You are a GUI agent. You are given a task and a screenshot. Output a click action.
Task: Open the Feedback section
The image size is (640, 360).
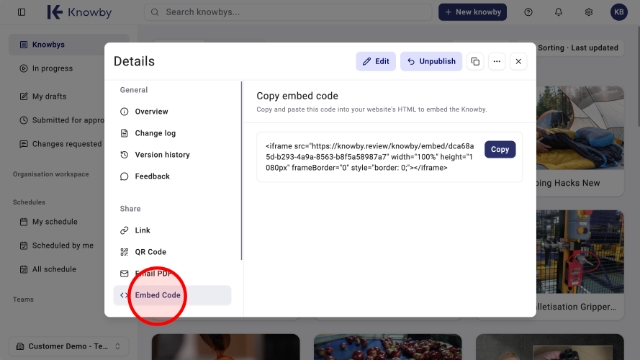pos(172,176)
